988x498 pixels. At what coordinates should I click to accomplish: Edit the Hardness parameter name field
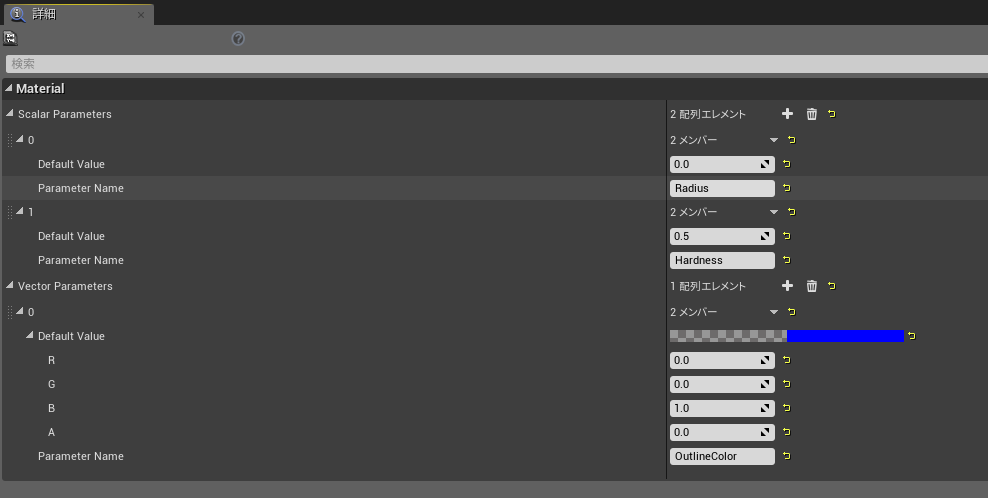point(722,260)
